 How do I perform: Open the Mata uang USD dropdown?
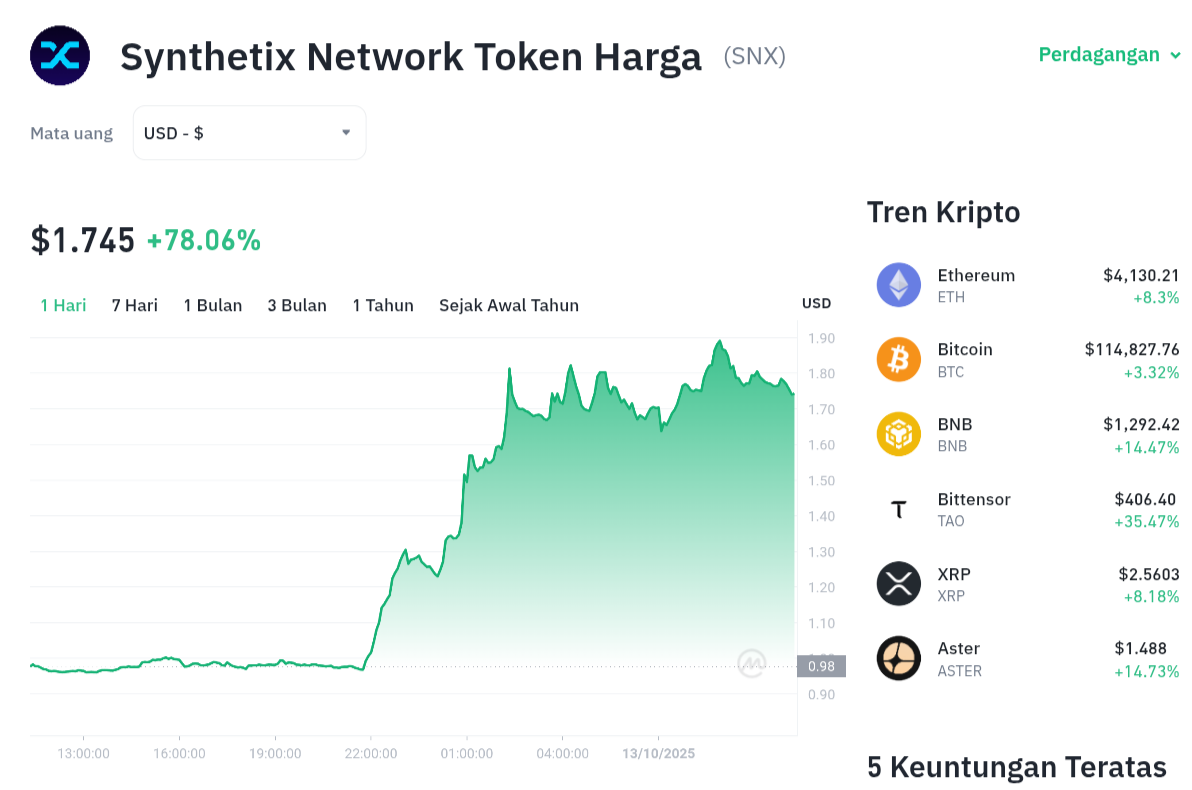pyautogui.click(x=249, y=133)
